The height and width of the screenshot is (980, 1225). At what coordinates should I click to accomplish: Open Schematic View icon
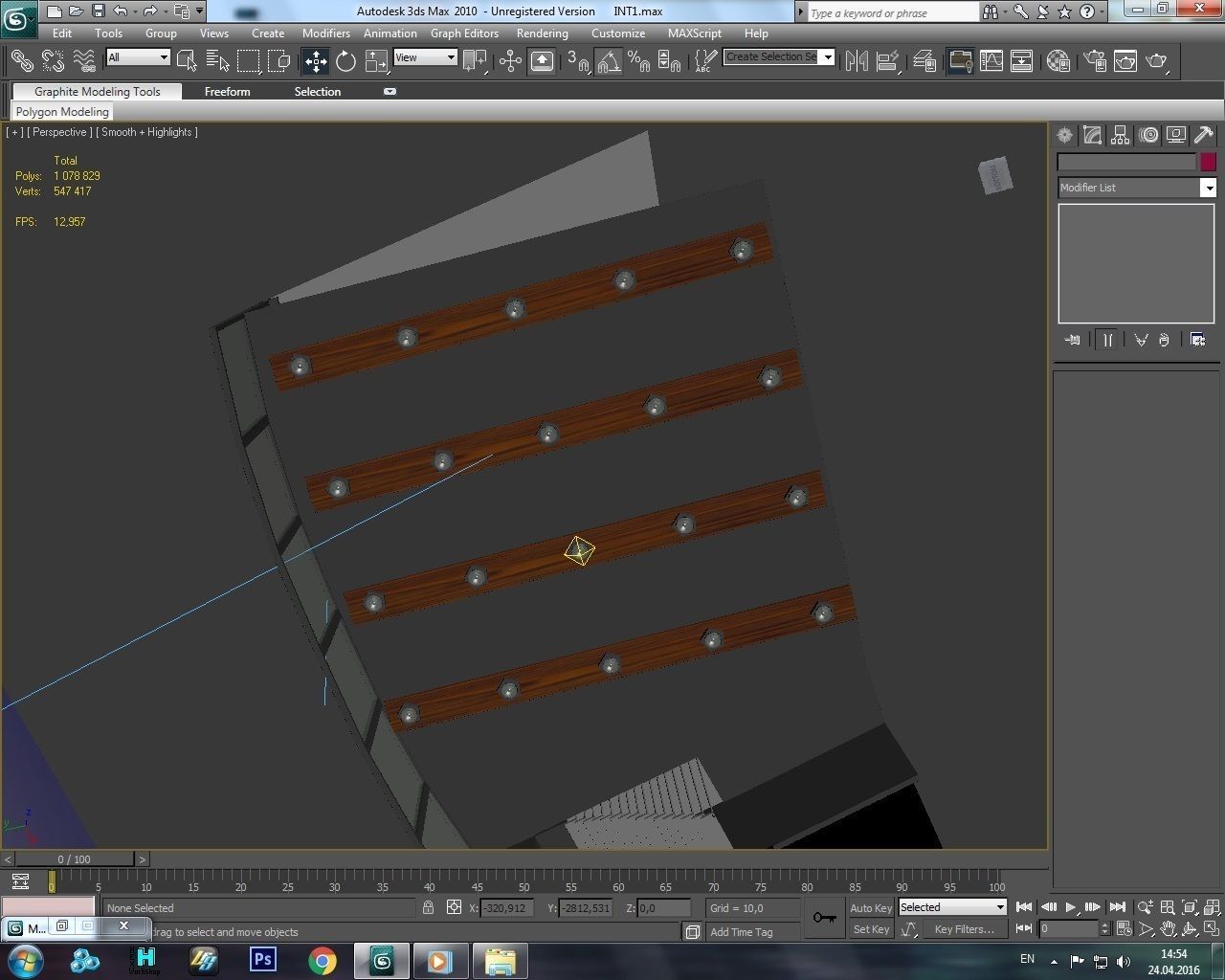[1022, 61]
